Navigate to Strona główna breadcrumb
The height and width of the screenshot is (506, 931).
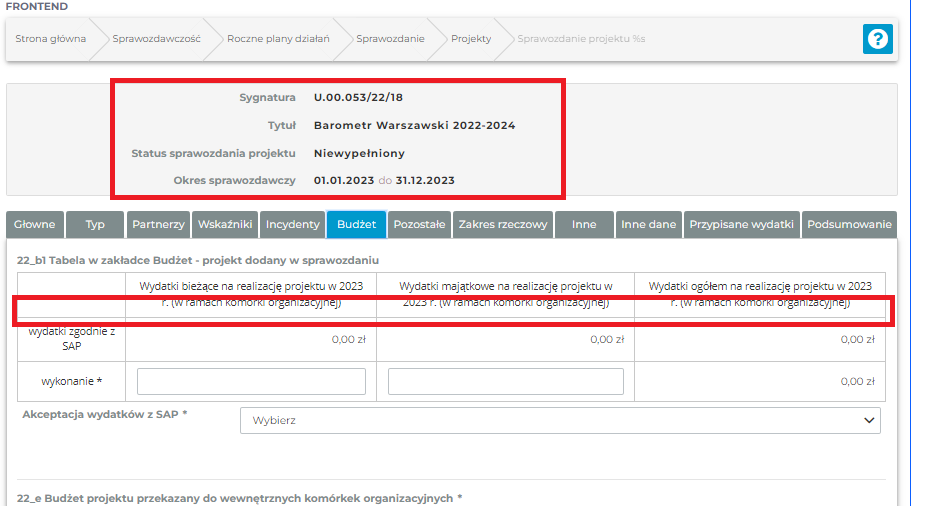tap(50, 39)
